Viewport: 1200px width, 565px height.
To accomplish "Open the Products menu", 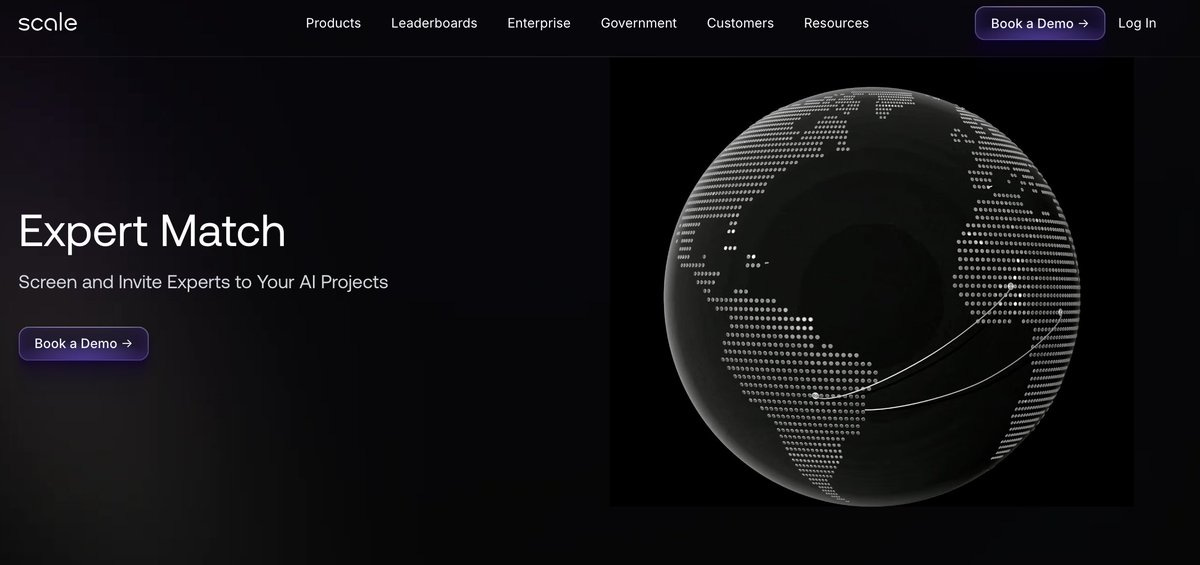I will tap(333, 23).
